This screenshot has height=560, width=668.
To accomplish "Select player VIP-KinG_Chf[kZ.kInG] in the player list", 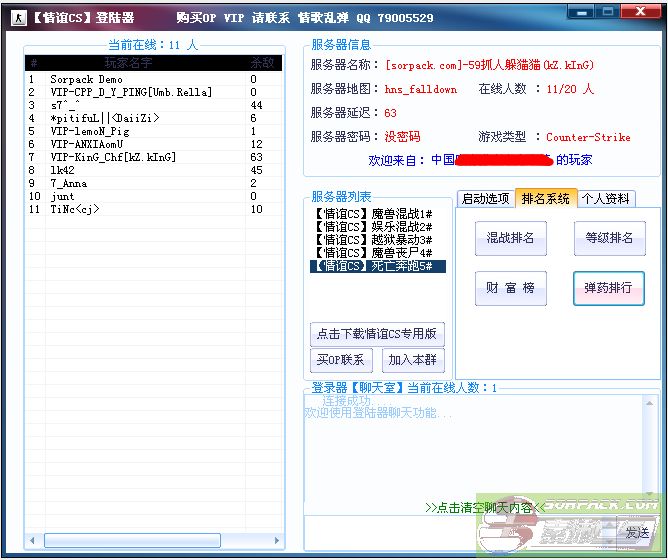I will [113, 157].
